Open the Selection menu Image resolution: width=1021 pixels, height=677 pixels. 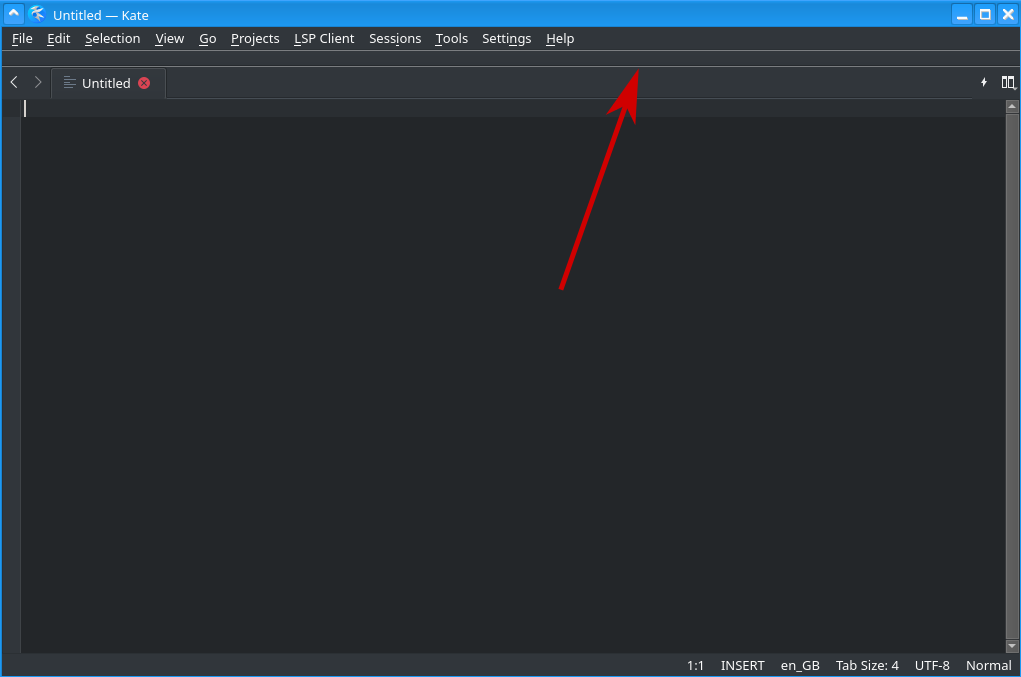tap(112, 38)
